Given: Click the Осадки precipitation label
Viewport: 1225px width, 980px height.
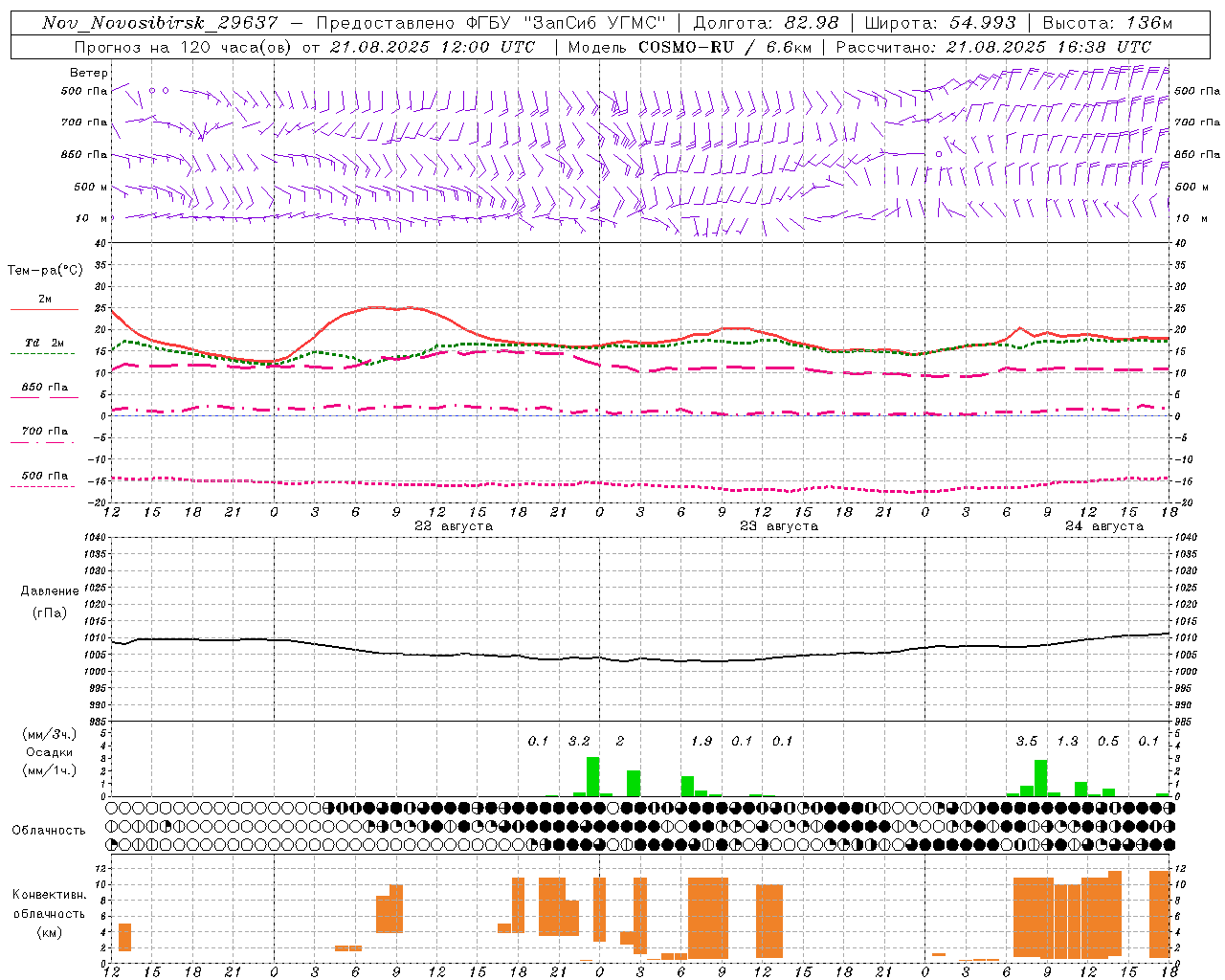Looking at the screenshot, I should 50,752.
